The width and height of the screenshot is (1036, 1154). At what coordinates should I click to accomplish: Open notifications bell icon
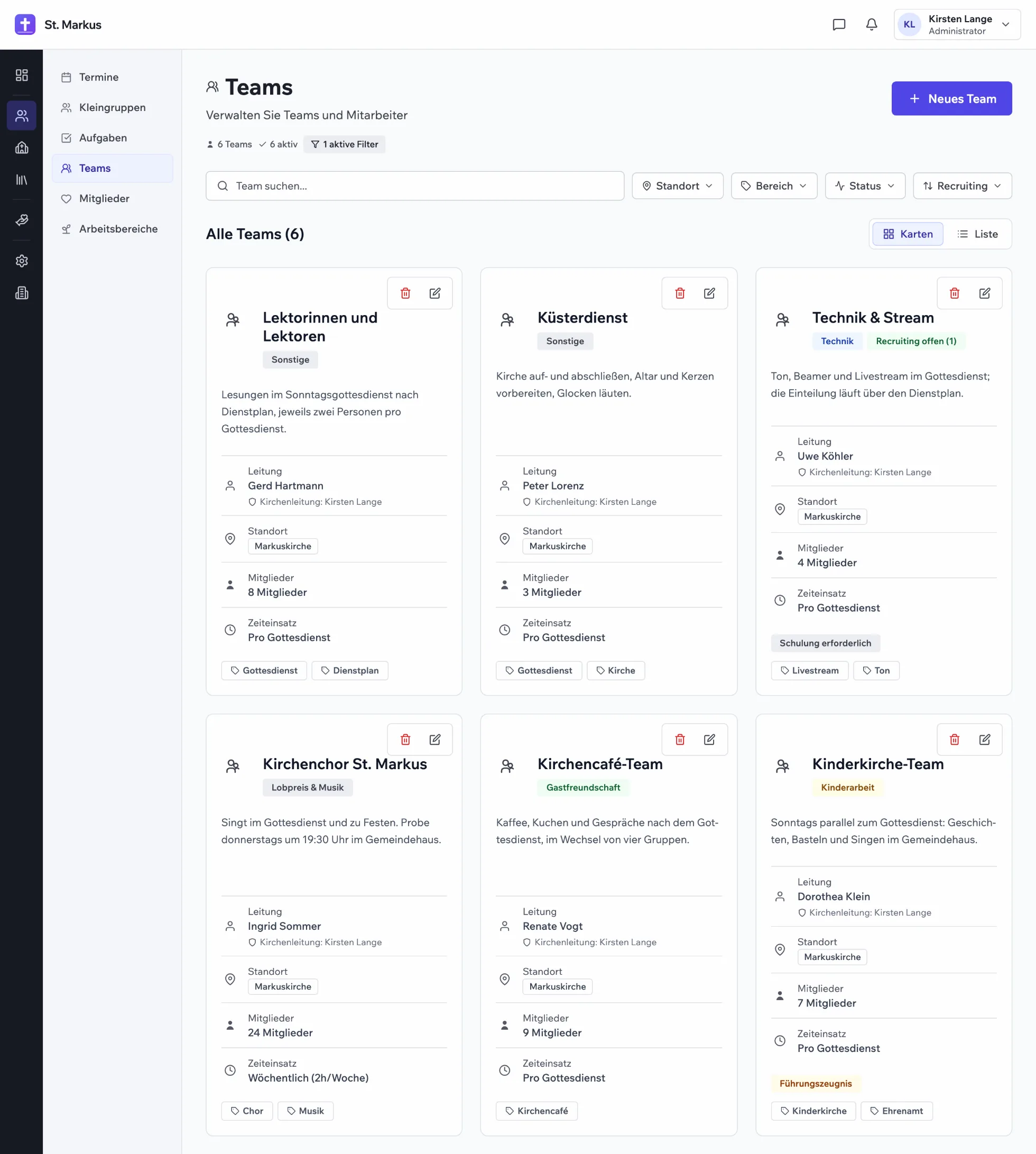(871, 24)
